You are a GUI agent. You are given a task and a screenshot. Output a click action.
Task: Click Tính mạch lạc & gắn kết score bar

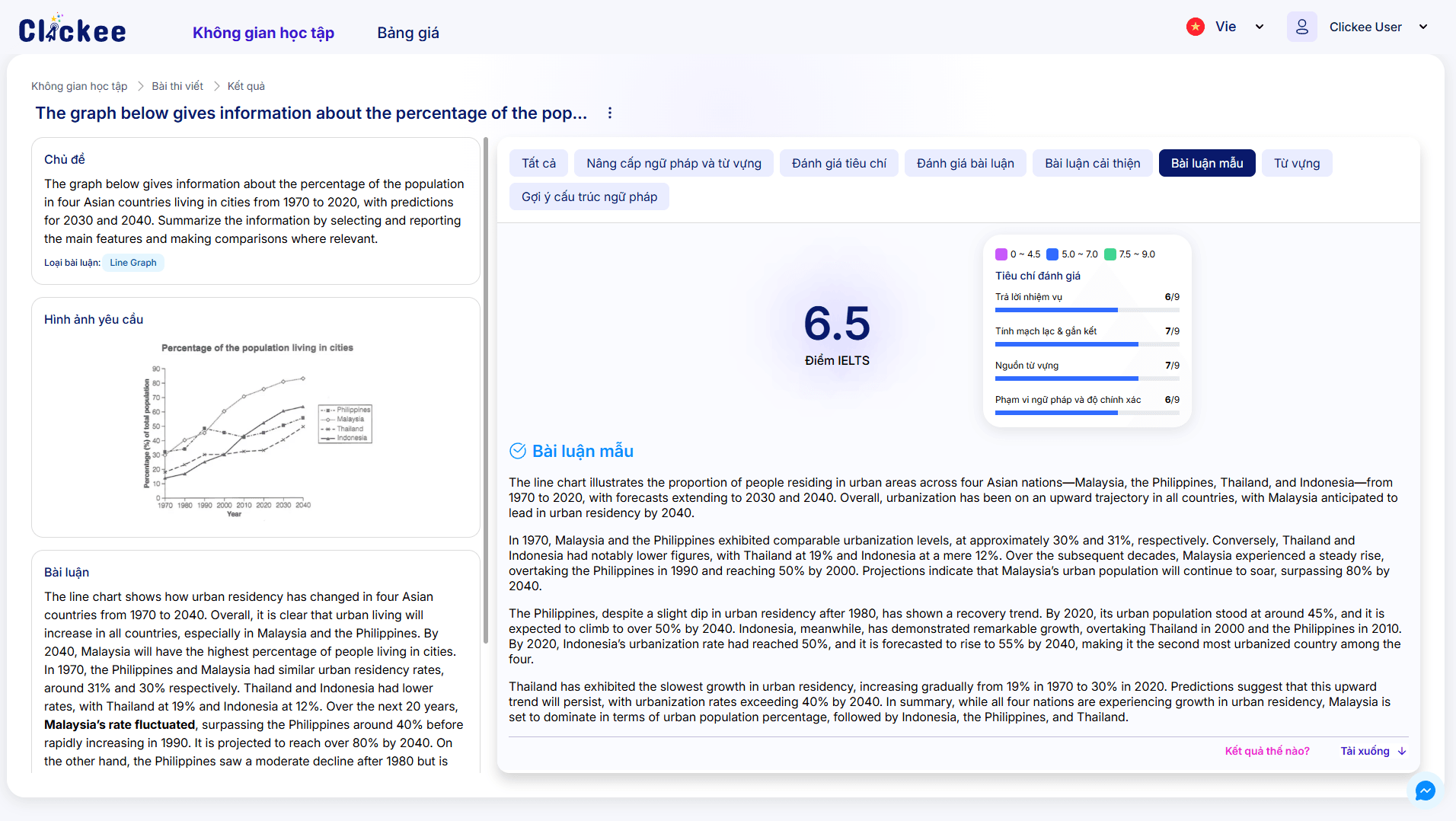(1087, 344)
